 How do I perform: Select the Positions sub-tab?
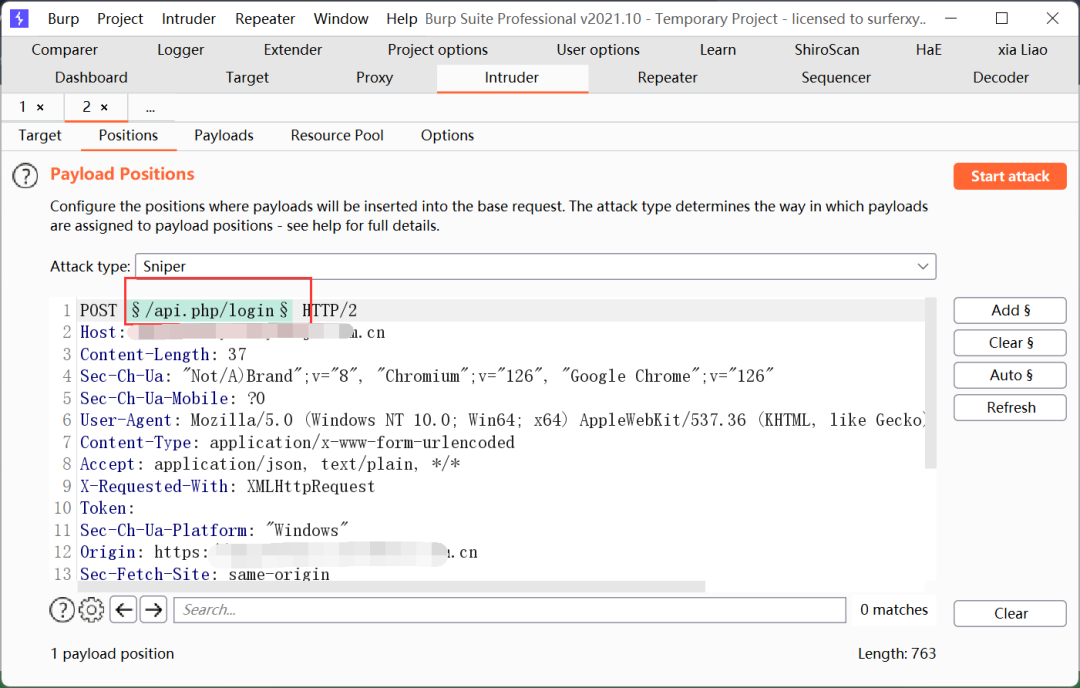[x=128, y=136]
